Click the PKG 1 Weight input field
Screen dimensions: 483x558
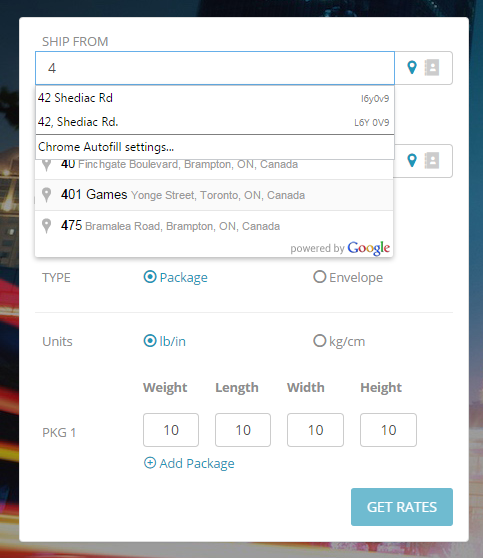[171, 430]
